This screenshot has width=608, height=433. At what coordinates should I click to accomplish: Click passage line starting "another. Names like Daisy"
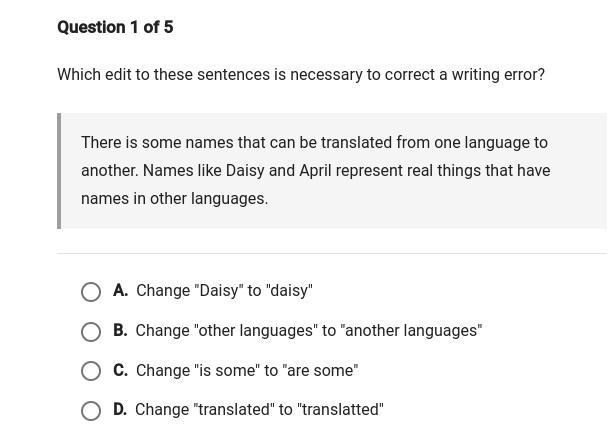click(315, 171)
